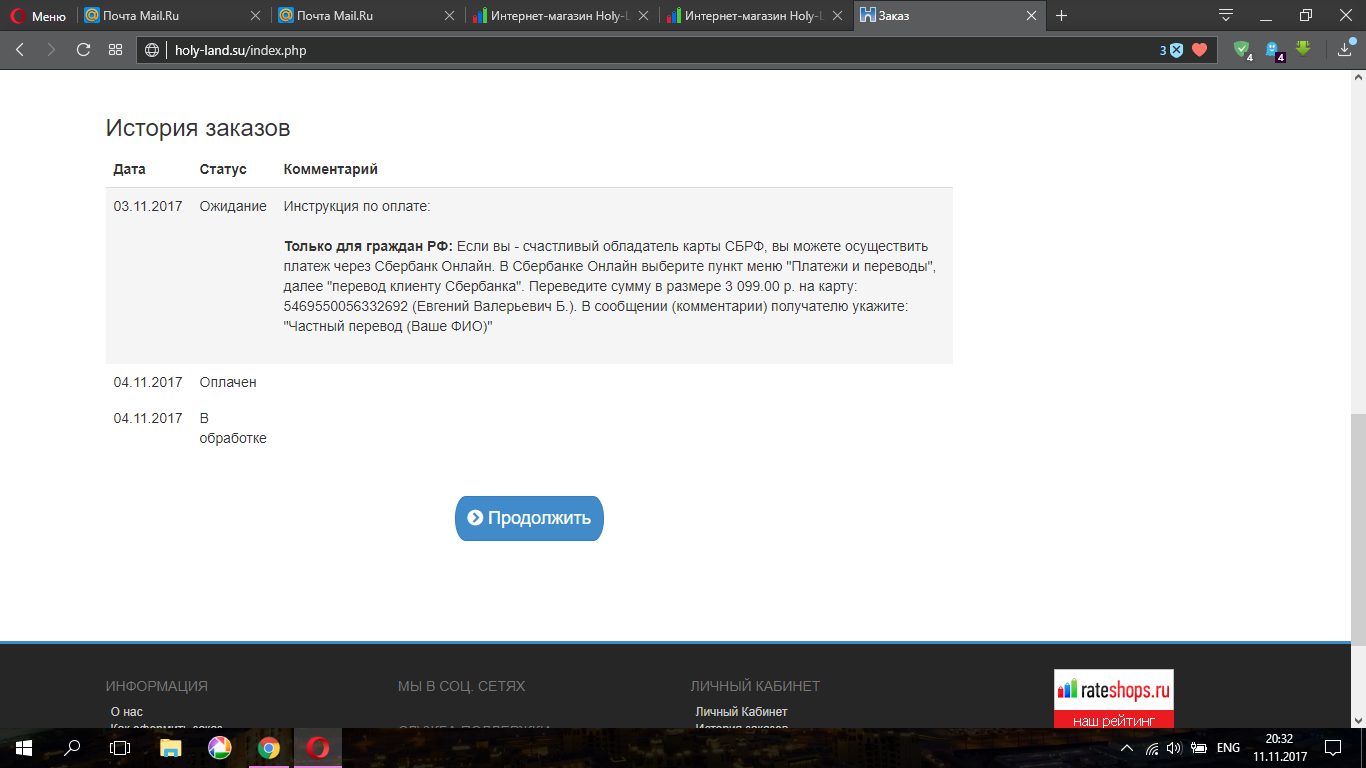Viewport: 1366px width, 768px height.
Task: Click the МЫ В СОЦ. СЕТЯХ footer heading
Action: [x=461, y=686]
